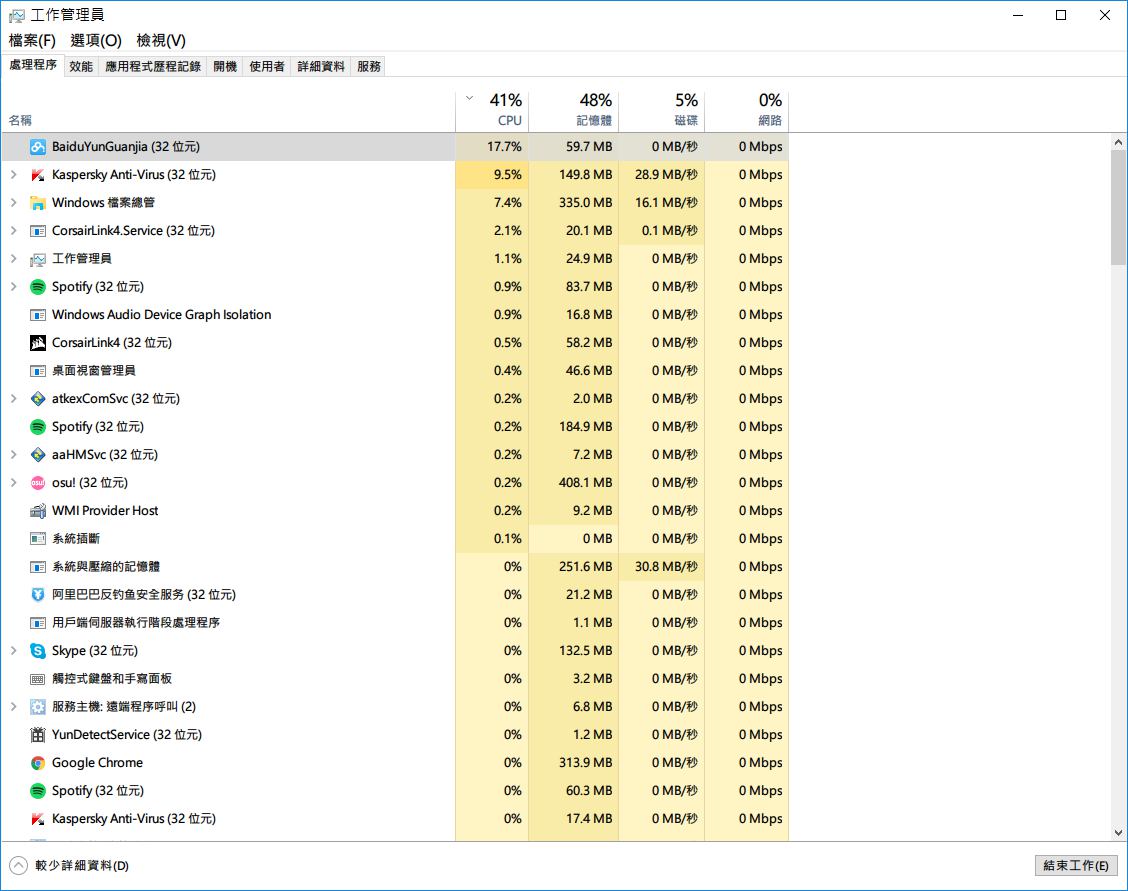Image resolution: width=1128 pixels, height=891 pixels.
Task: Click the vertical scrollbar down arrow
Action: pos(1118,832)
